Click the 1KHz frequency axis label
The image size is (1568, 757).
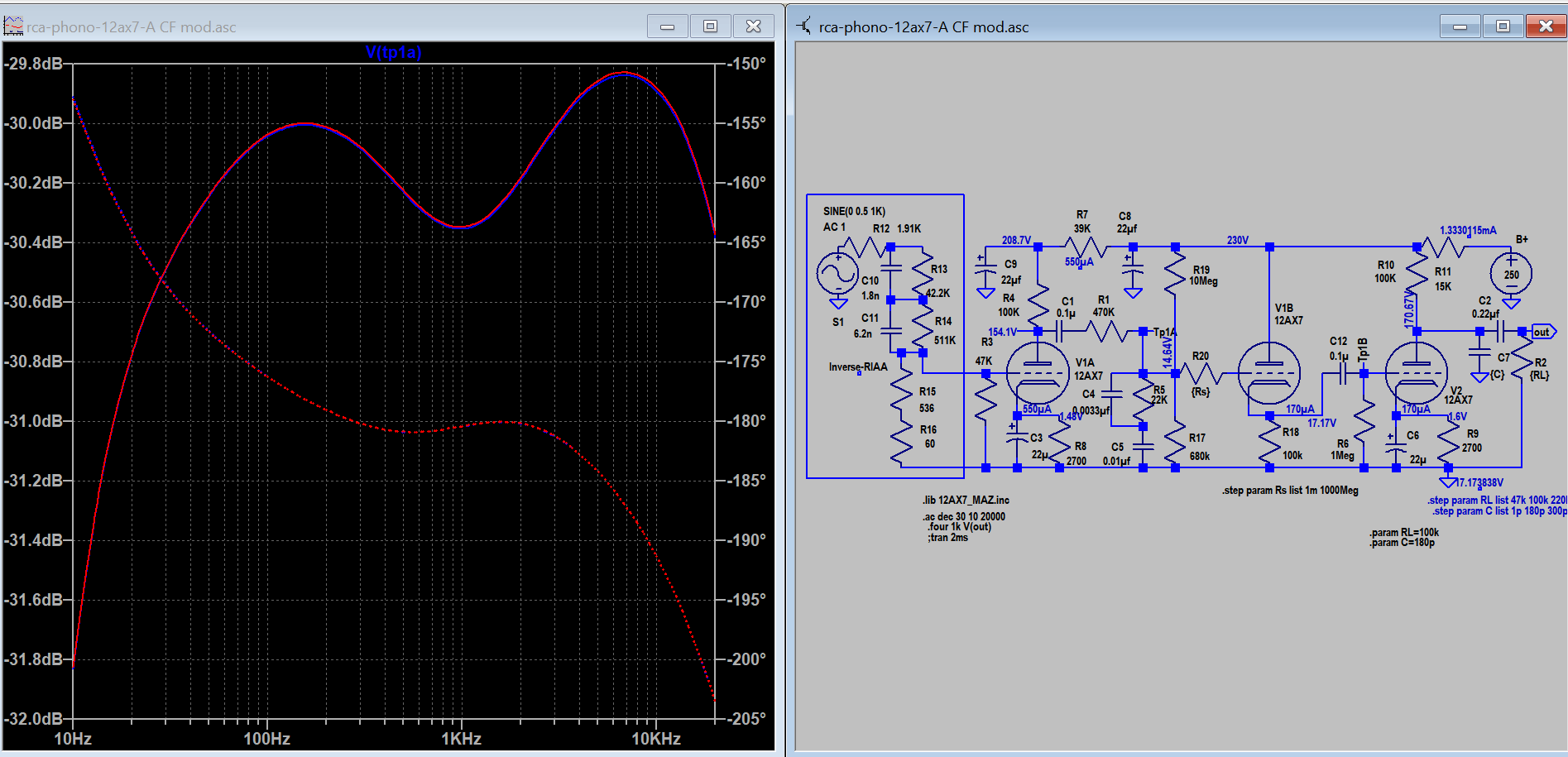[461, 738]
